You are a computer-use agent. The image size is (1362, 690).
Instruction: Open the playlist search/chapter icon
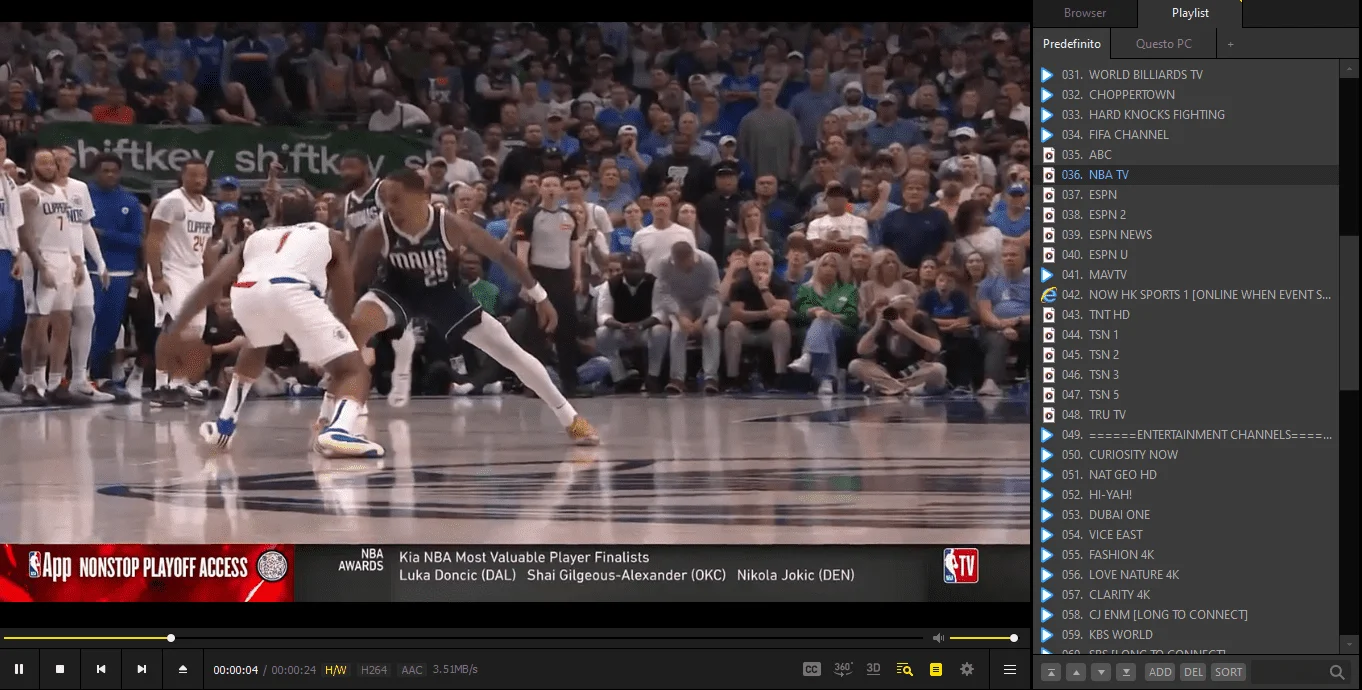coord(905,669)
